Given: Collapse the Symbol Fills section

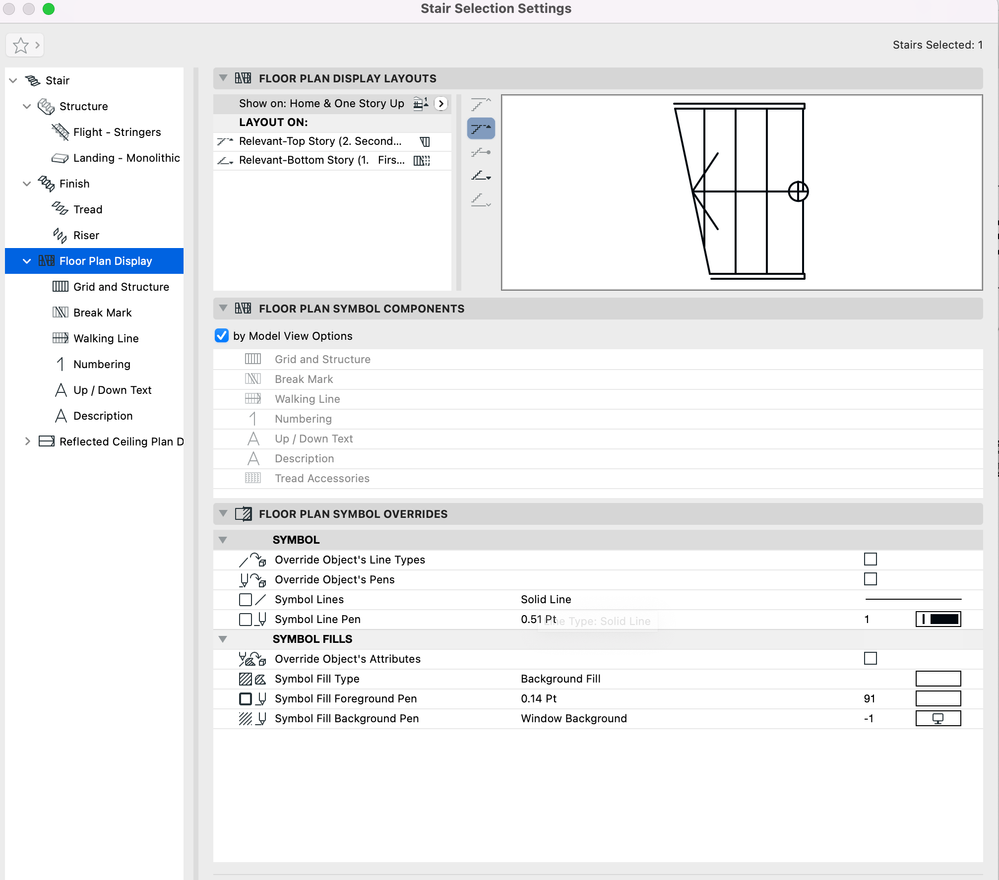Looking at the screenshot, I should 223,639.
